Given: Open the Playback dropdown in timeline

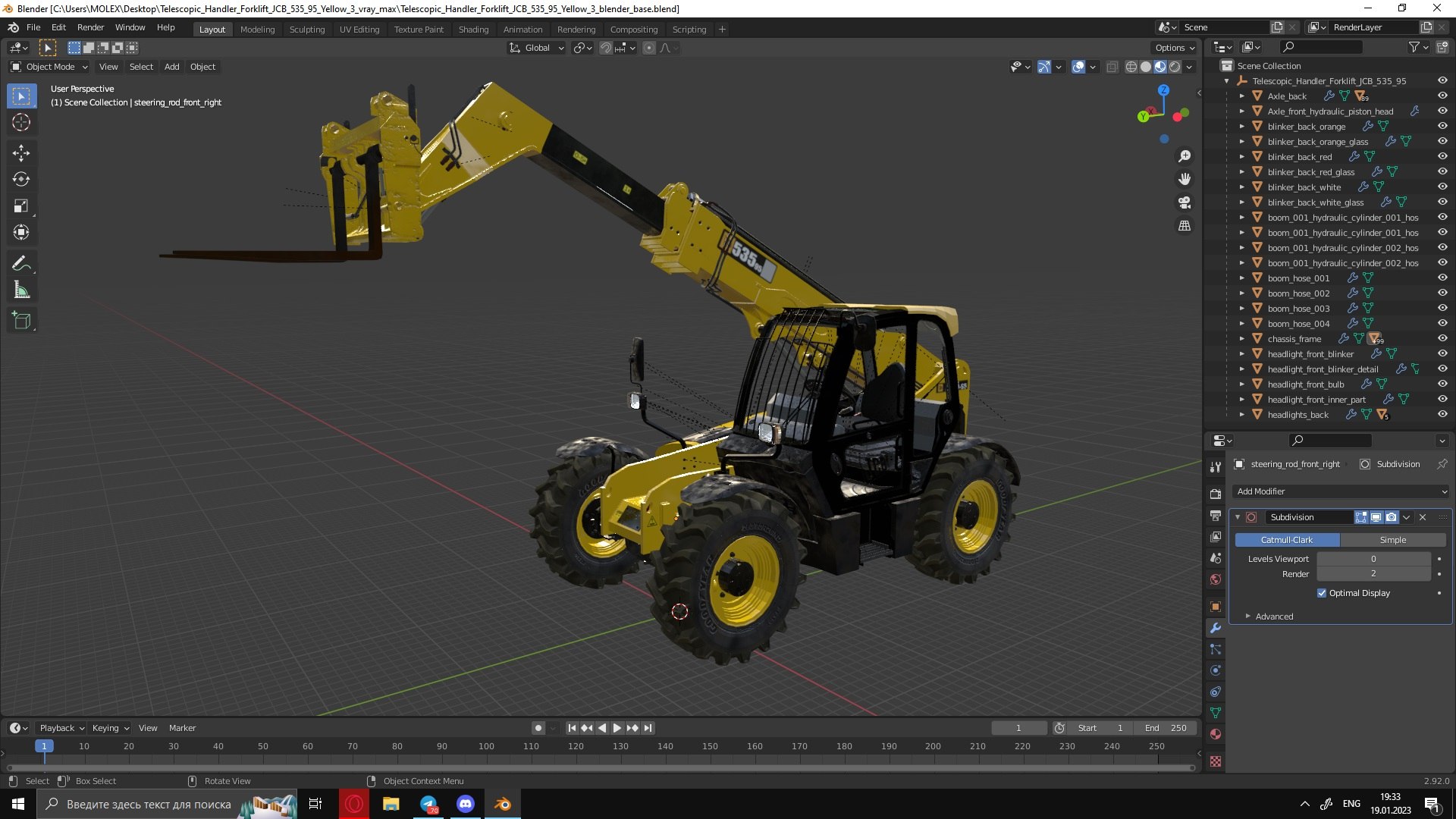Looking at the screenshot, I should [x=61, y=728].
